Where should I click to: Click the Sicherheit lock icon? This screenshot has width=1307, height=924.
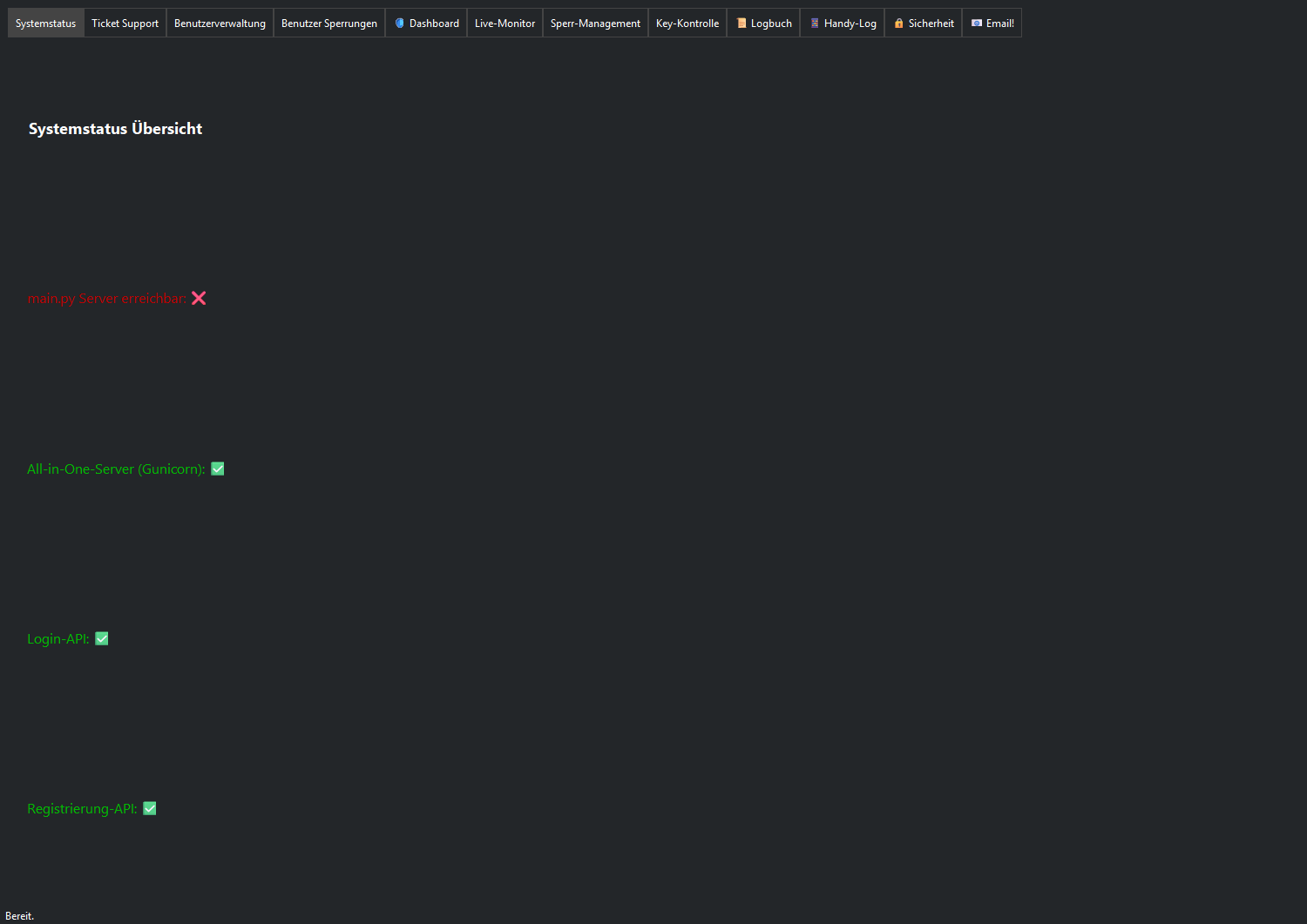[898, 23]
